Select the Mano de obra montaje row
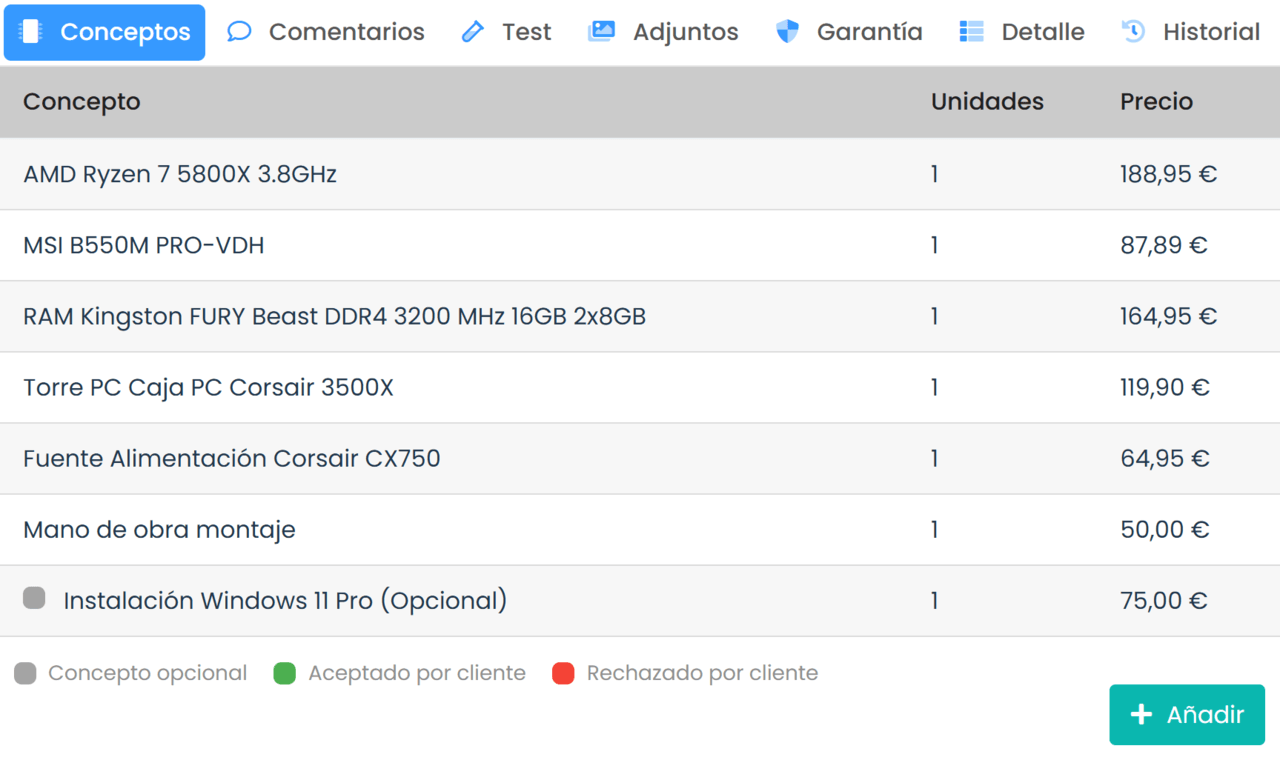Image resolution: width=1280 pixels, height=760 pixels. tap(159, 529)
